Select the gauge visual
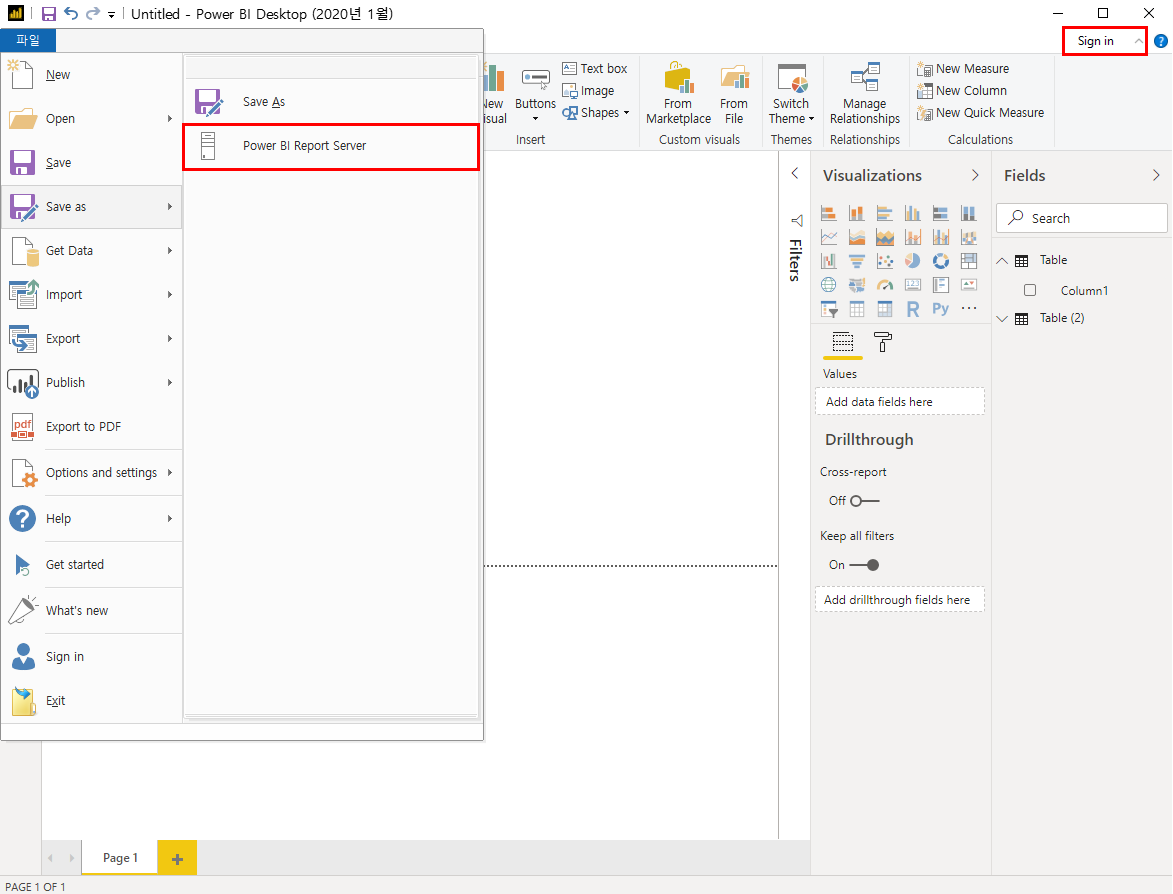The width and height of the screenshot is (1173, 894). [885, 285]
